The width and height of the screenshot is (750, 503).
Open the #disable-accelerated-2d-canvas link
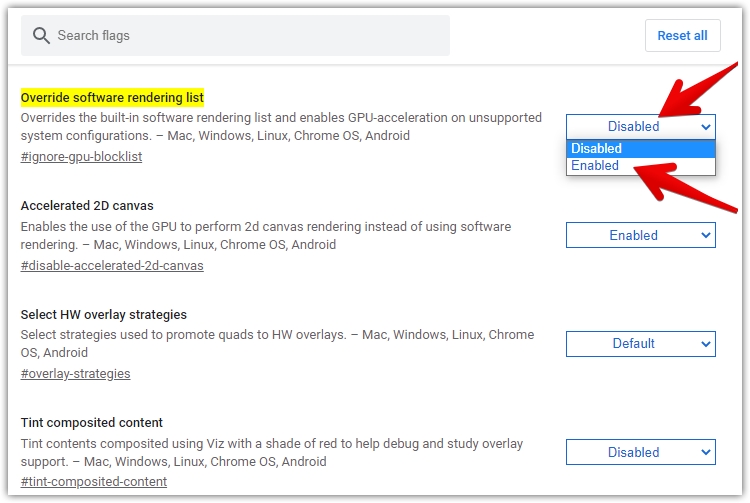pyautogui.click(x=112, y=265)
